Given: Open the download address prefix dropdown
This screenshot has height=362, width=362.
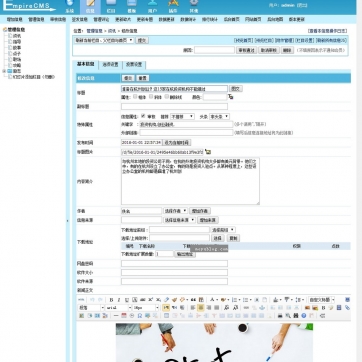Looking at the screenshot, I should click(223, 230).
